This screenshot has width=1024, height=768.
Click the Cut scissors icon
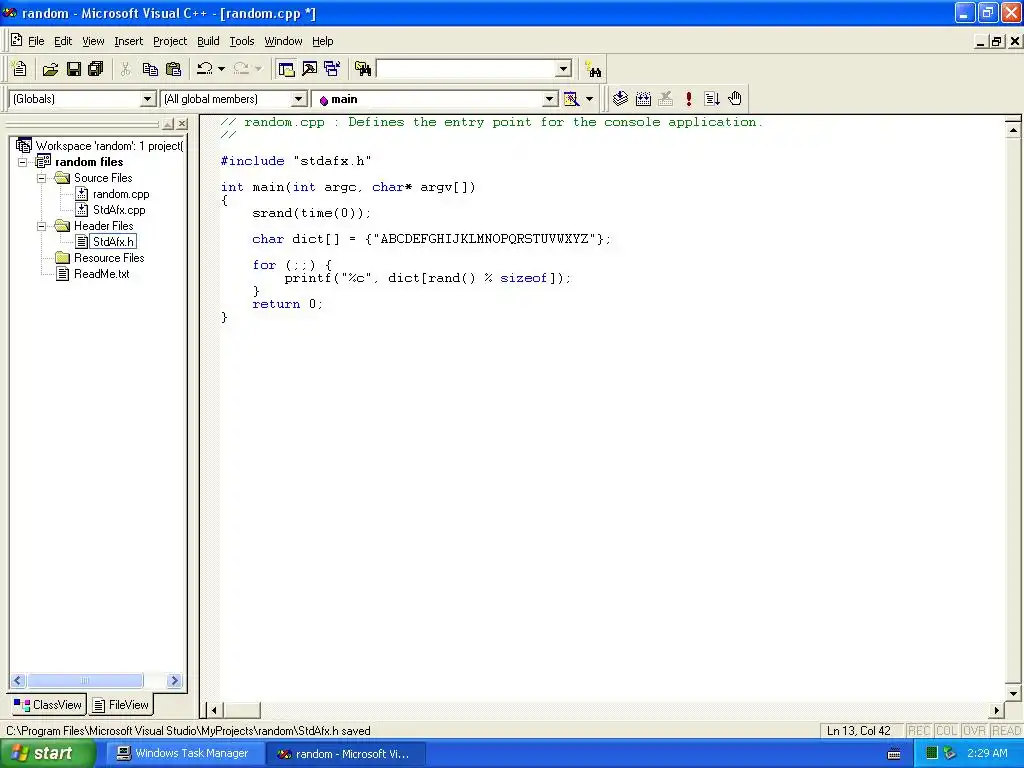(x=125, y=69)
